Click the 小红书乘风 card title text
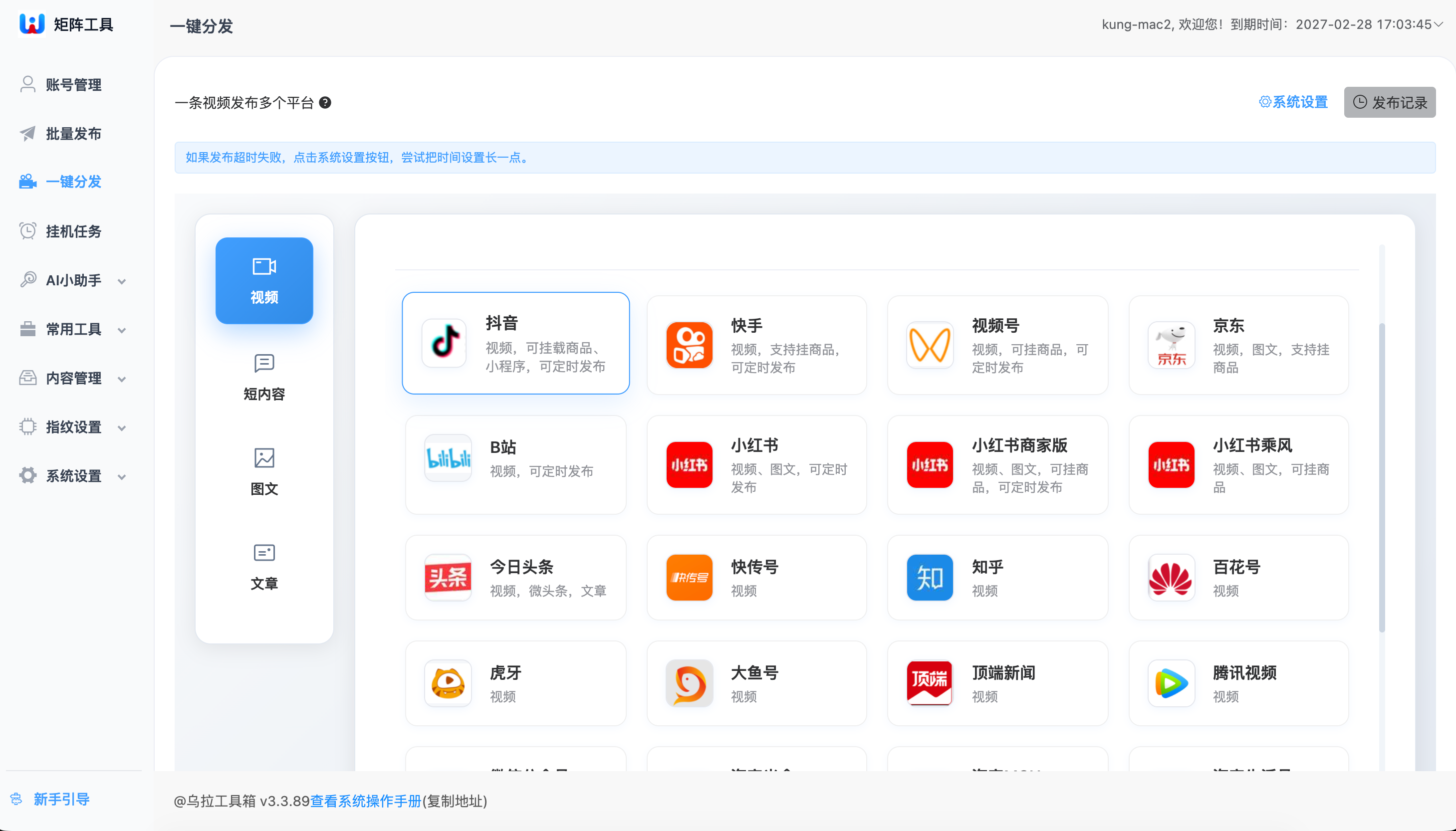This screenshot has height=831, width=1456. 1253,445
